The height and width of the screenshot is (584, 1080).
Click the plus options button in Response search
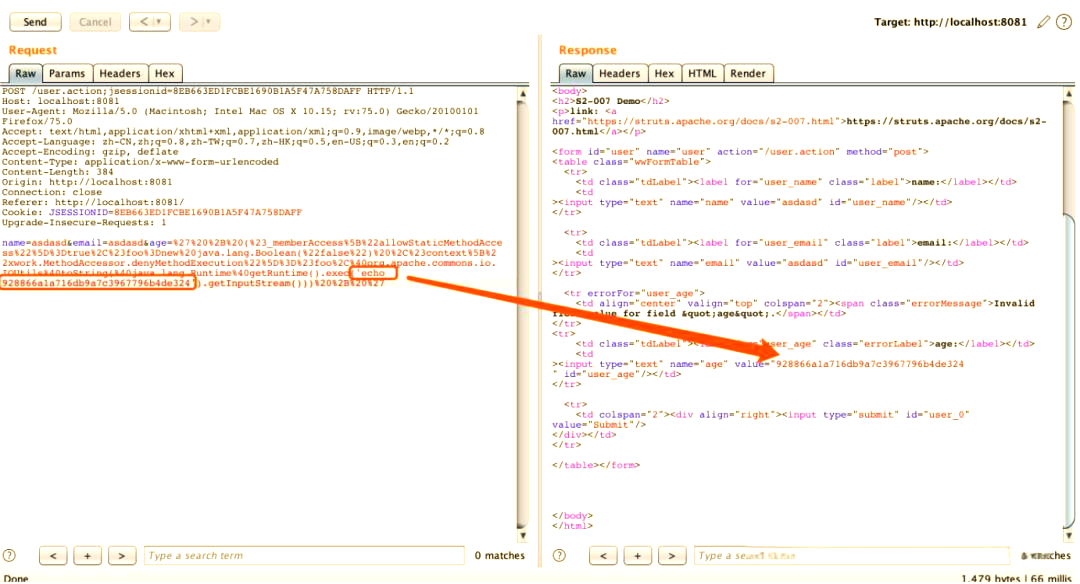point(638,556)
